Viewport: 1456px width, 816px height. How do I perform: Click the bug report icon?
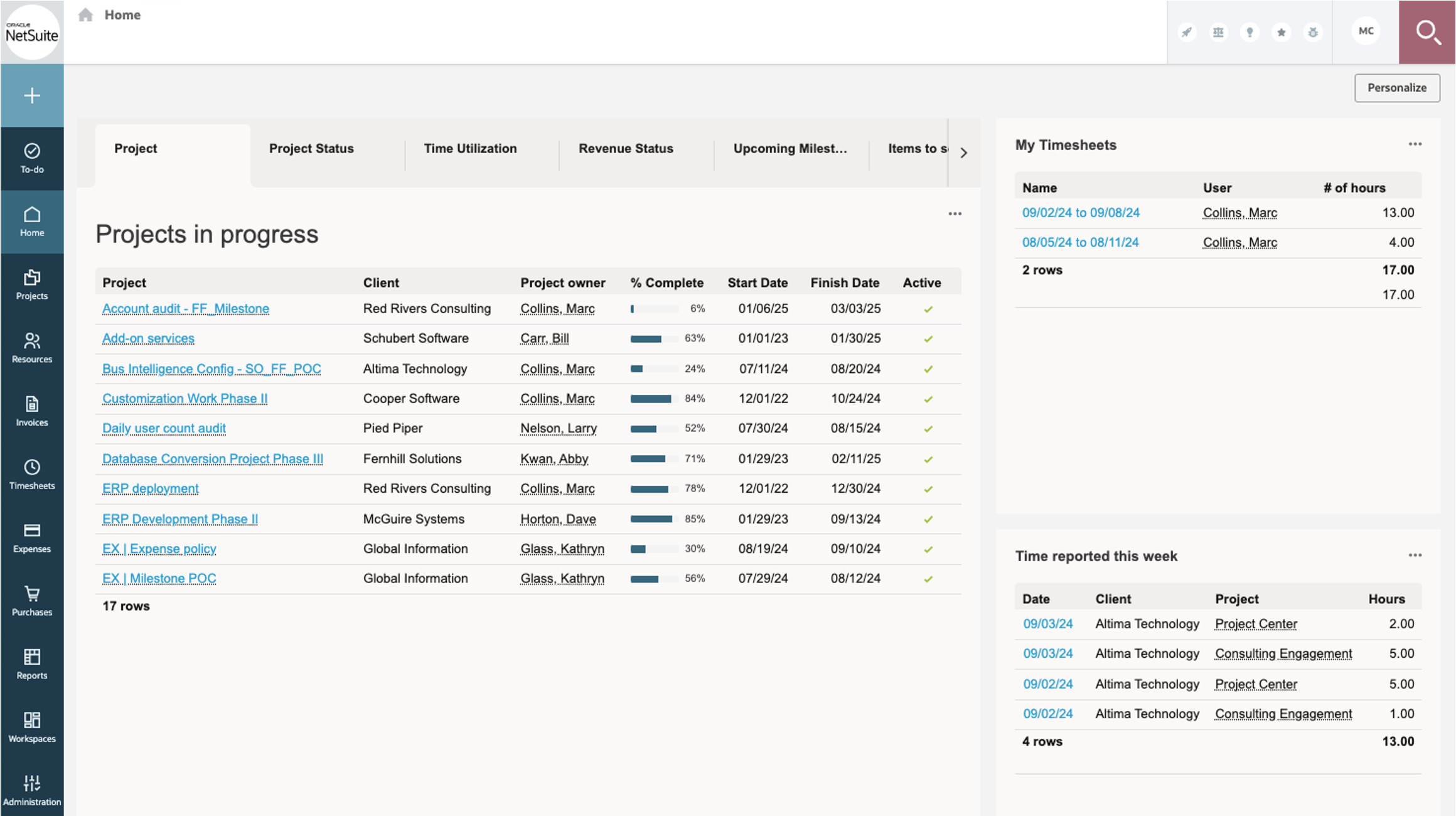coord(1313,32)
